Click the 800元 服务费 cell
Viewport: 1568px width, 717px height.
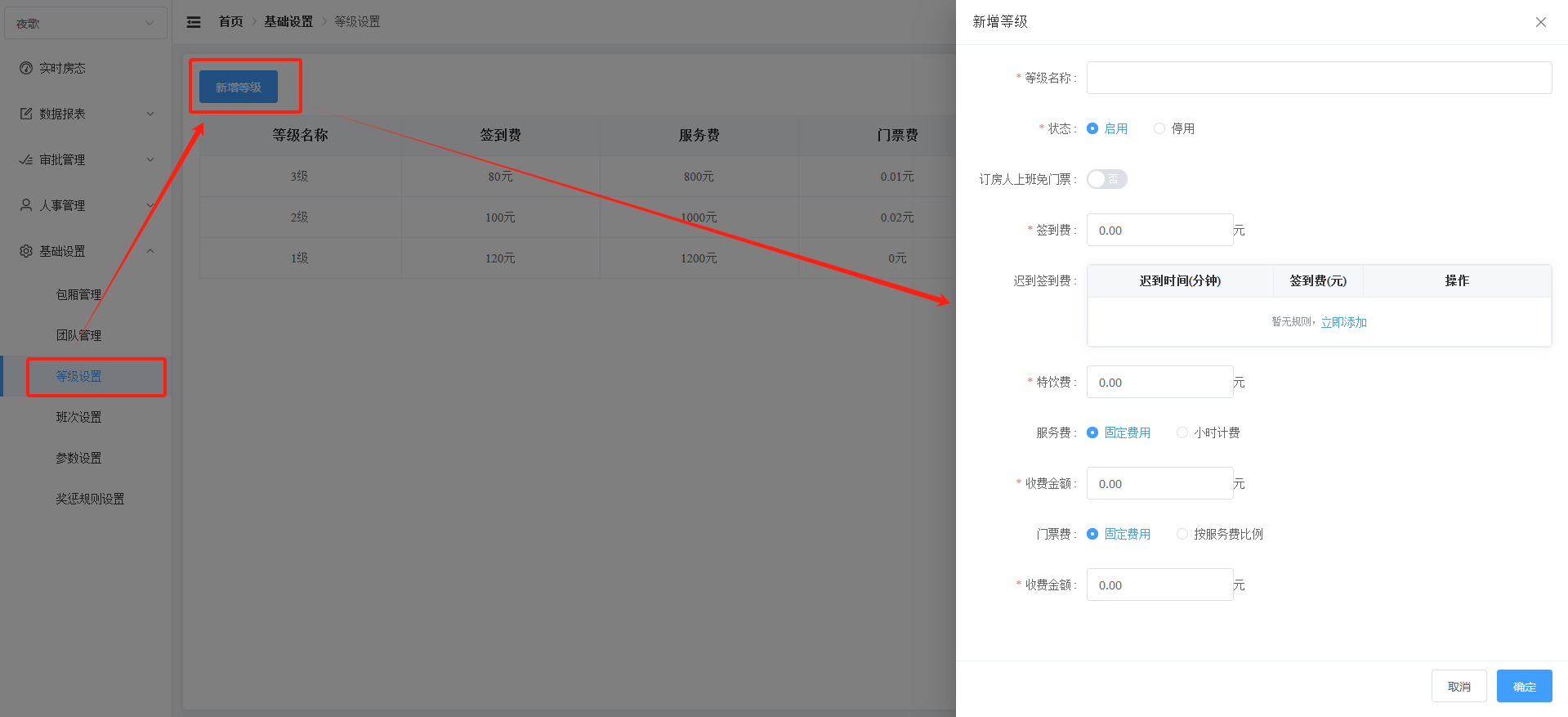[699, 177]
